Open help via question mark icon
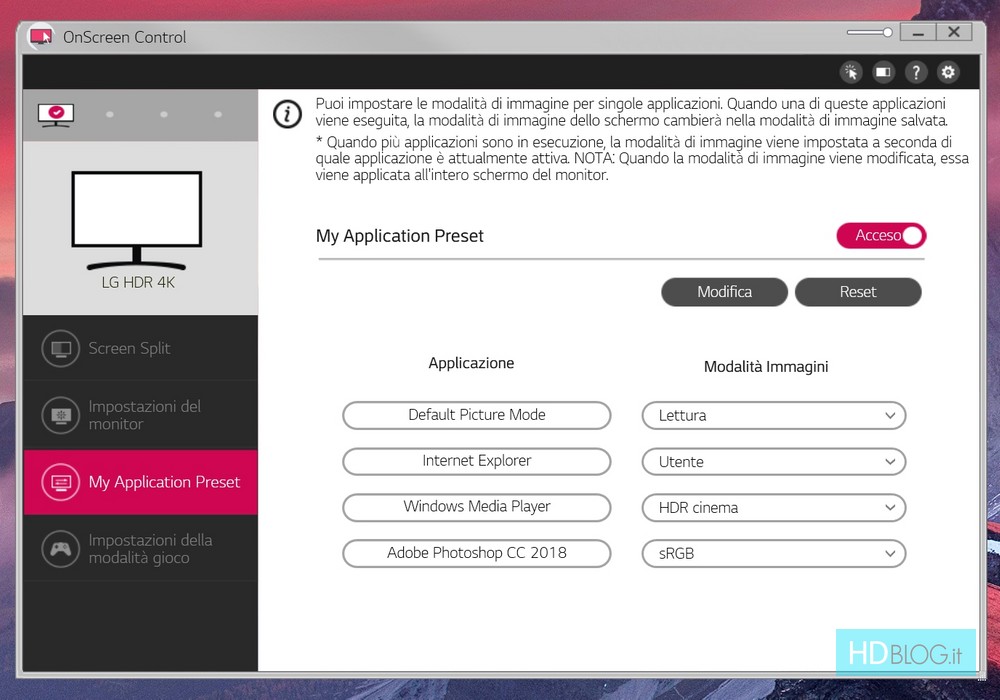Viewport: 1000px width, 700px height. [x=916, y=72]
